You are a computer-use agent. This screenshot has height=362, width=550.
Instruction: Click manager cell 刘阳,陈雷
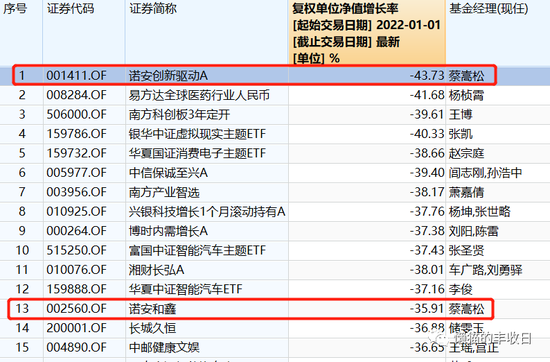[474, 231]
